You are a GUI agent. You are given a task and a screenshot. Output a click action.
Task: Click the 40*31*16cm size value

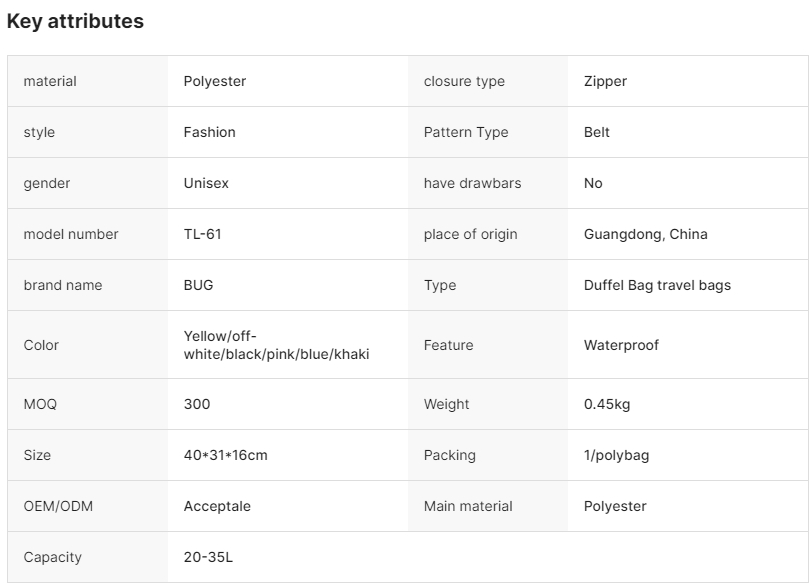226,455
